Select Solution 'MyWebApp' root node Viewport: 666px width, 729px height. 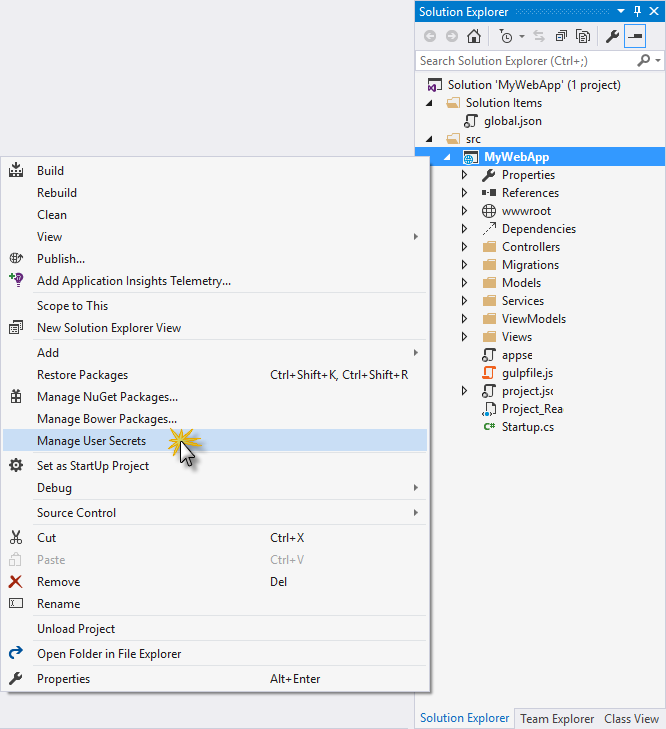(534, 85)
